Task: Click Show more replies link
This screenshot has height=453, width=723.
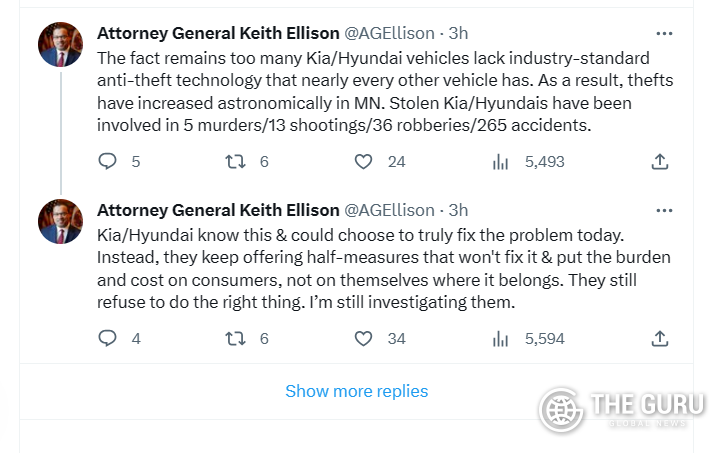Action: [356, 391]
